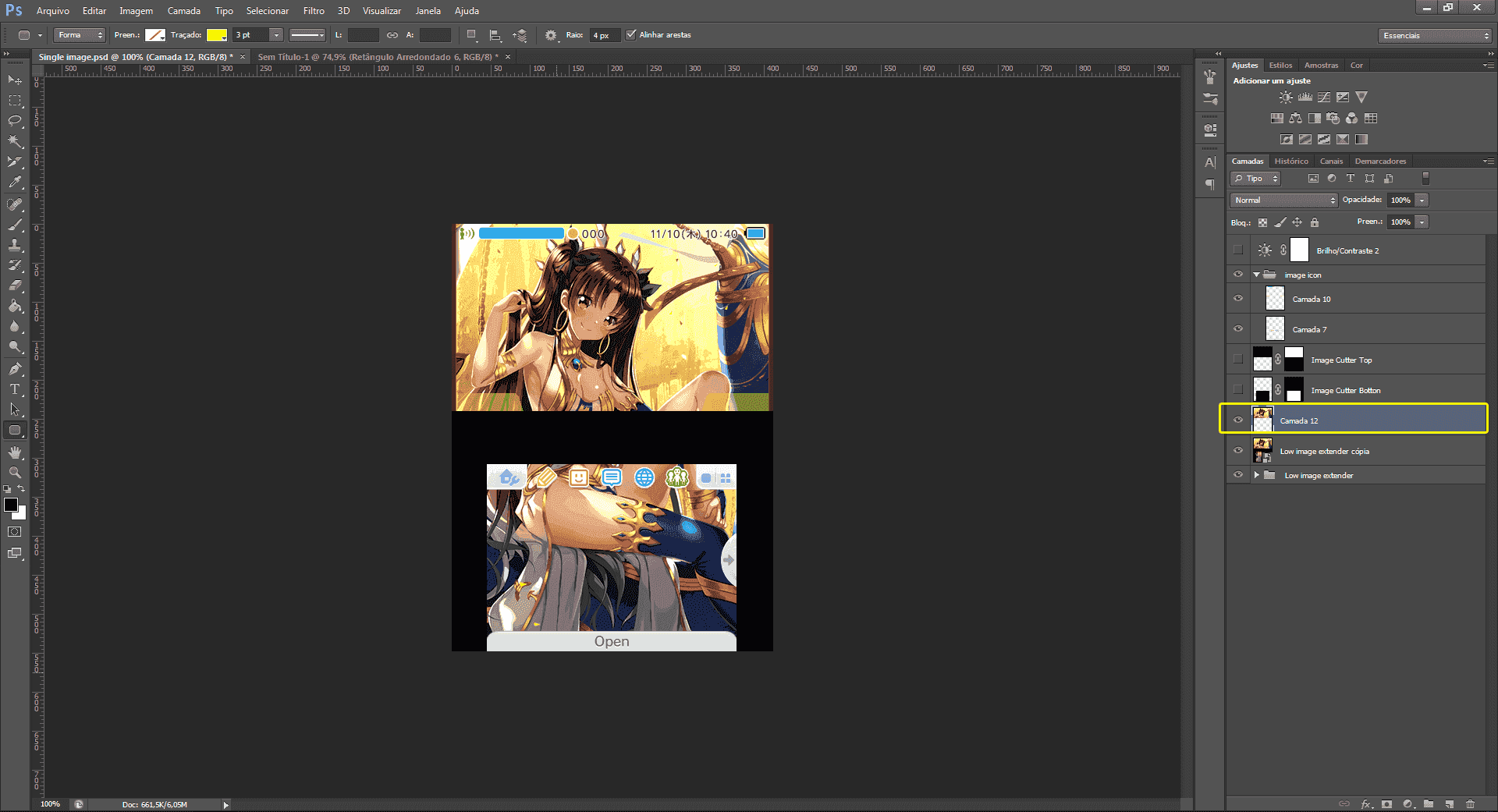
Task: Click the Raio radius input field
Action: coord(604,35)
